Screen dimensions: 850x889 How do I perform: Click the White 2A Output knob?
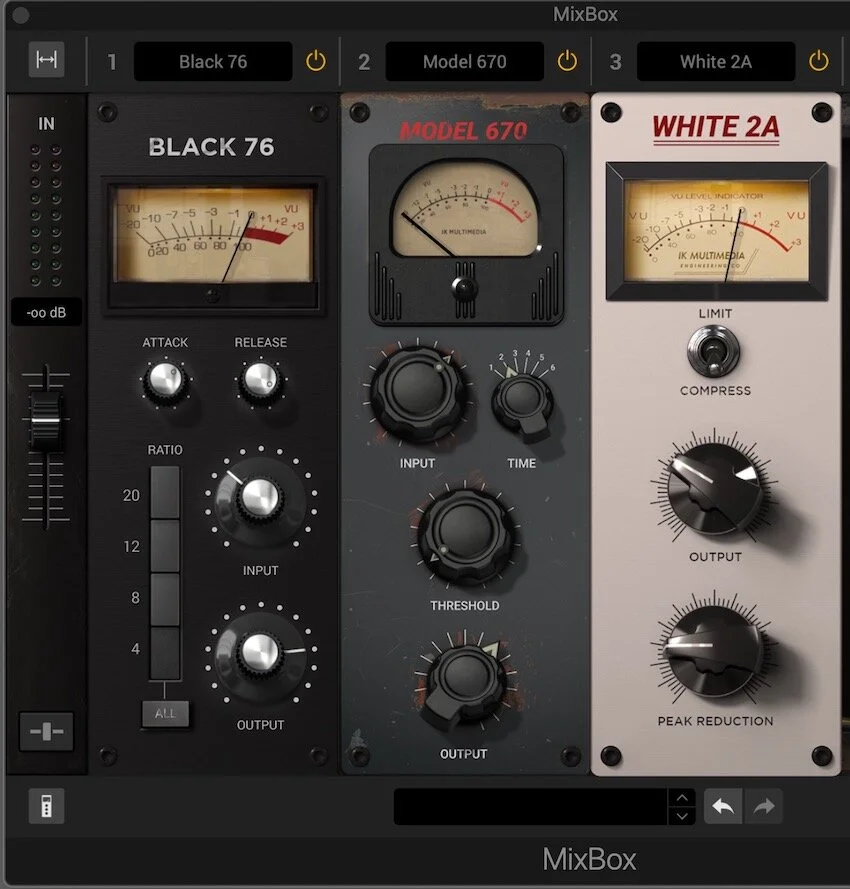click(x=716, y=489)
